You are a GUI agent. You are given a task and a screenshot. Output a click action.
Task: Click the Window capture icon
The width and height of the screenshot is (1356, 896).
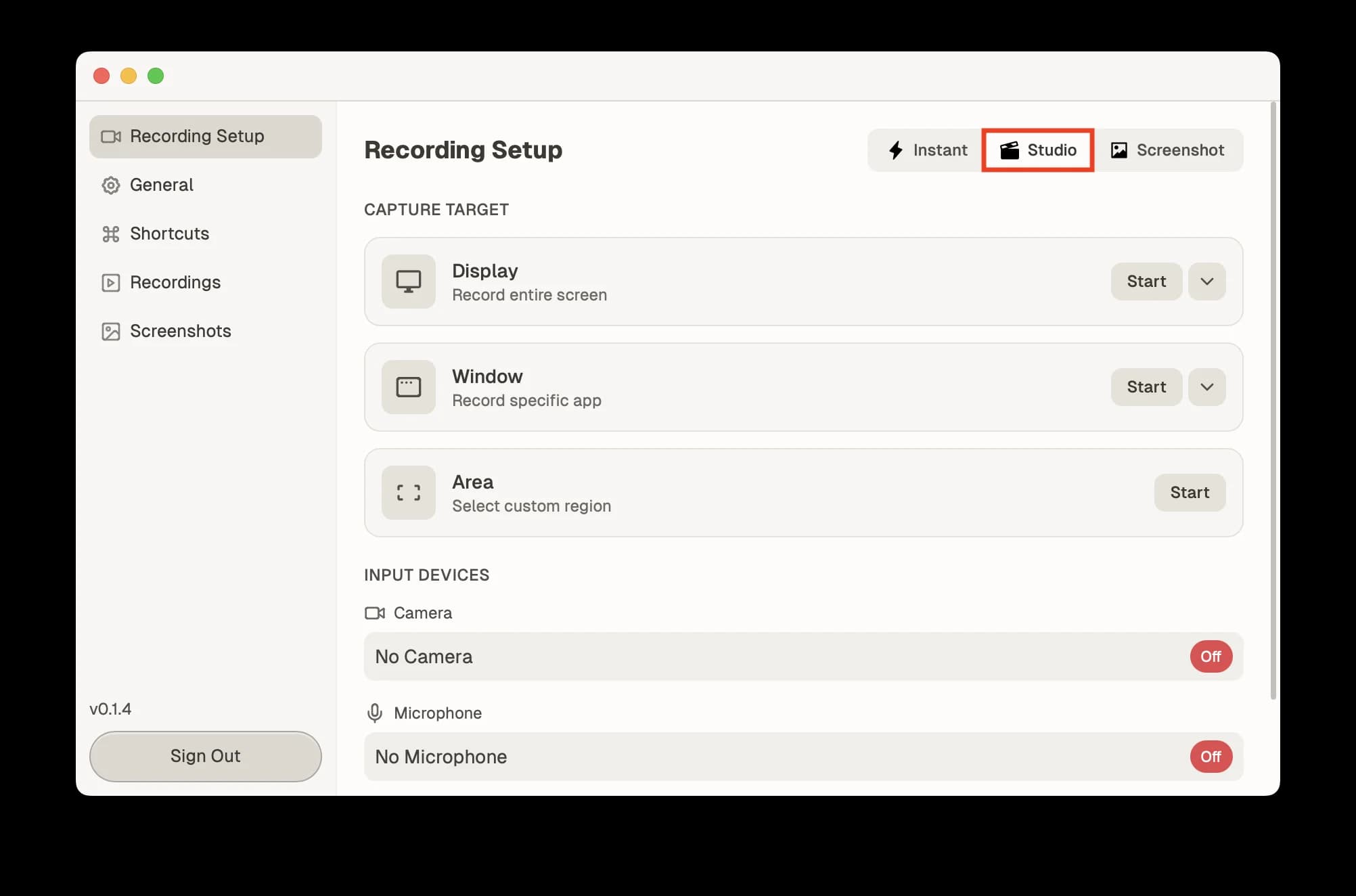click(x=409, y=387)
